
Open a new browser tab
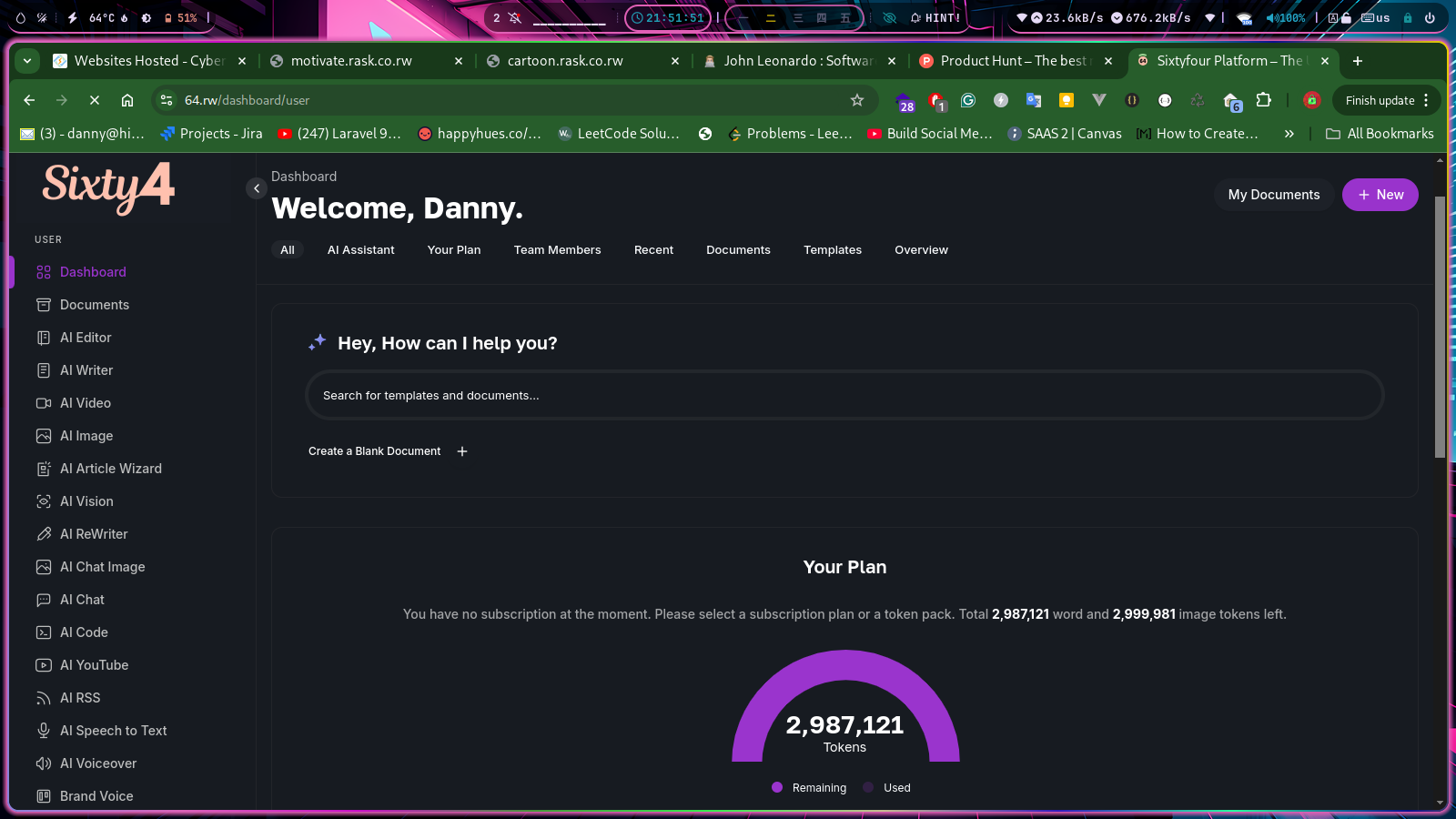1358,61
